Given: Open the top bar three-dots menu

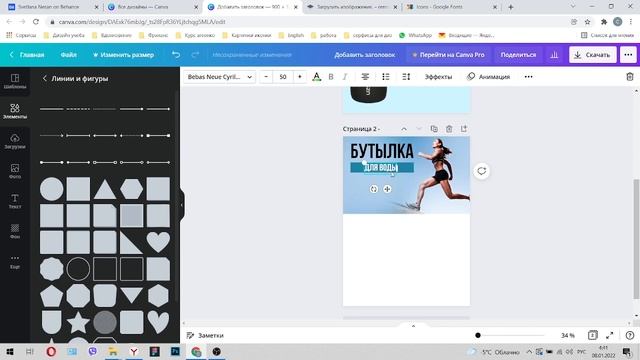Looking at the screenshot, I should coord(628,55).
